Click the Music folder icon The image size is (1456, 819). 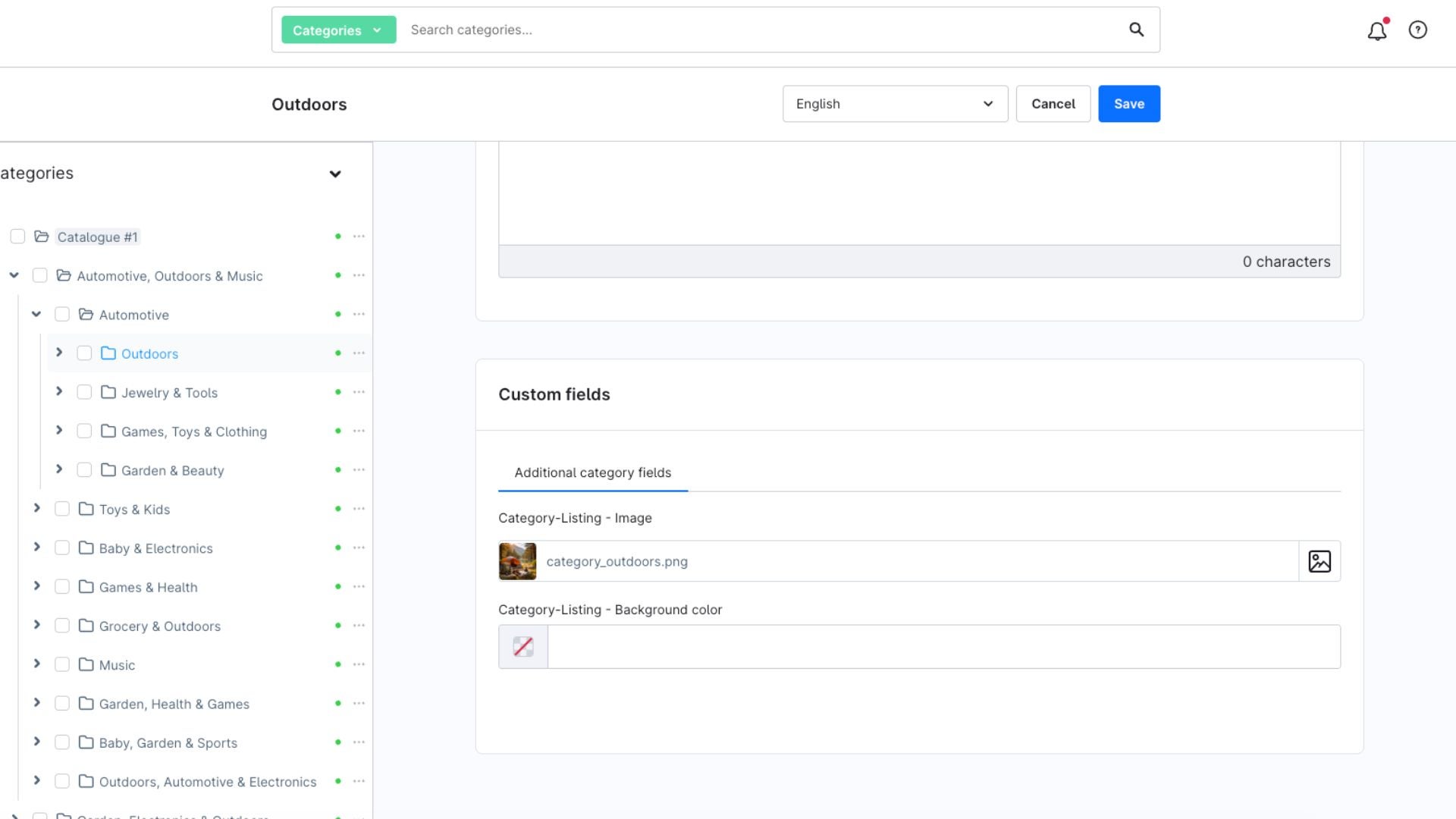[x=86, y=664]
